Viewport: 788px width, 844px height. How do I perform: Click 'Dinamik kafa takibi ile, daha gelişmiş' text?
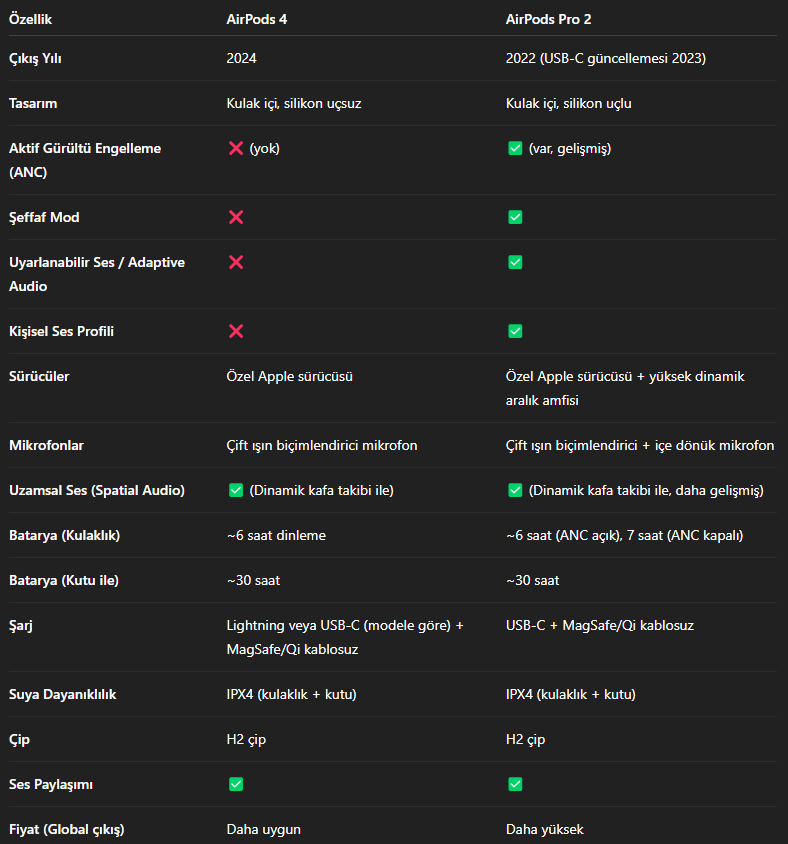[x=646, y=490]
